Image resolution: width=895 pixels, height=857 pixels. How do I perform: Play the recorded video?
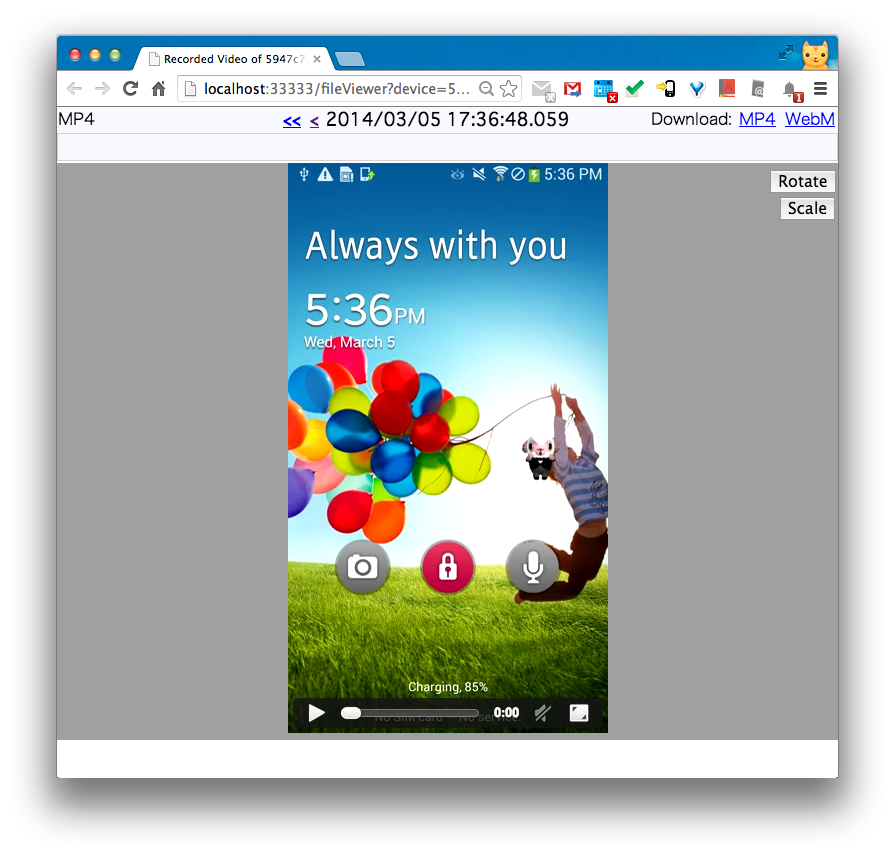[316, 713]
